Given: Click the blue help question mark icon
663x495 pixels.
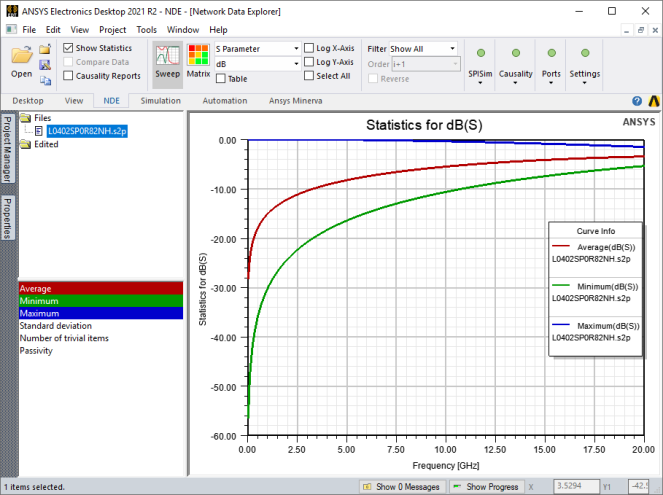Looking at the screenshot, I should (x=637, y=101).
